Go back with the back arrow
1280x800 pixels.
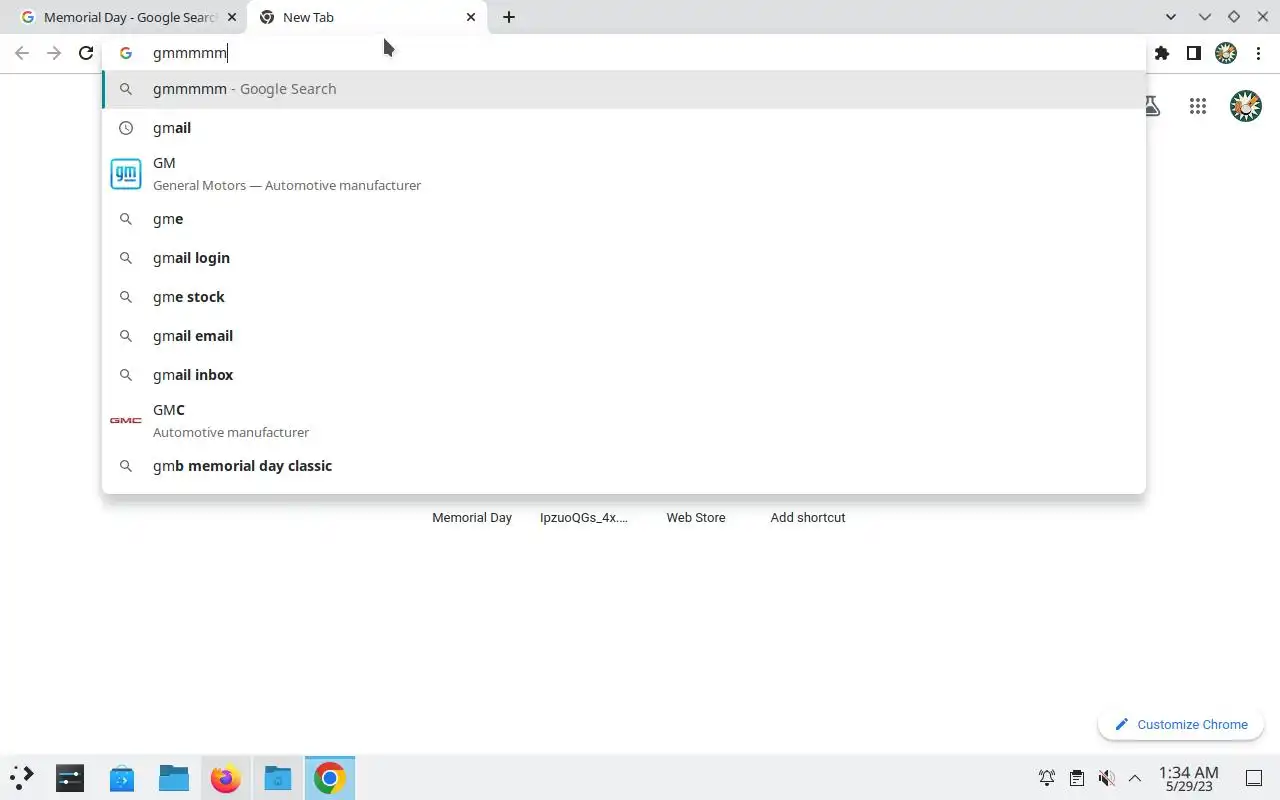coord(22,53)
